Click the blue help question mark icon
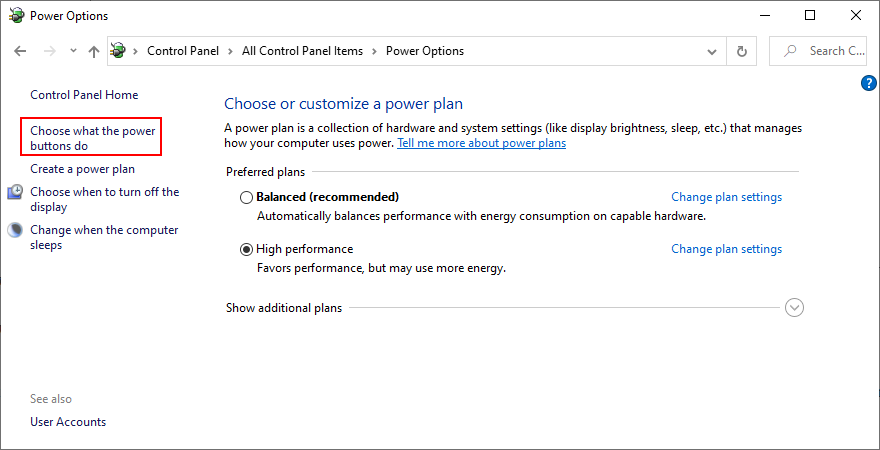The image size is (880, 450). [x=868, y=83]
